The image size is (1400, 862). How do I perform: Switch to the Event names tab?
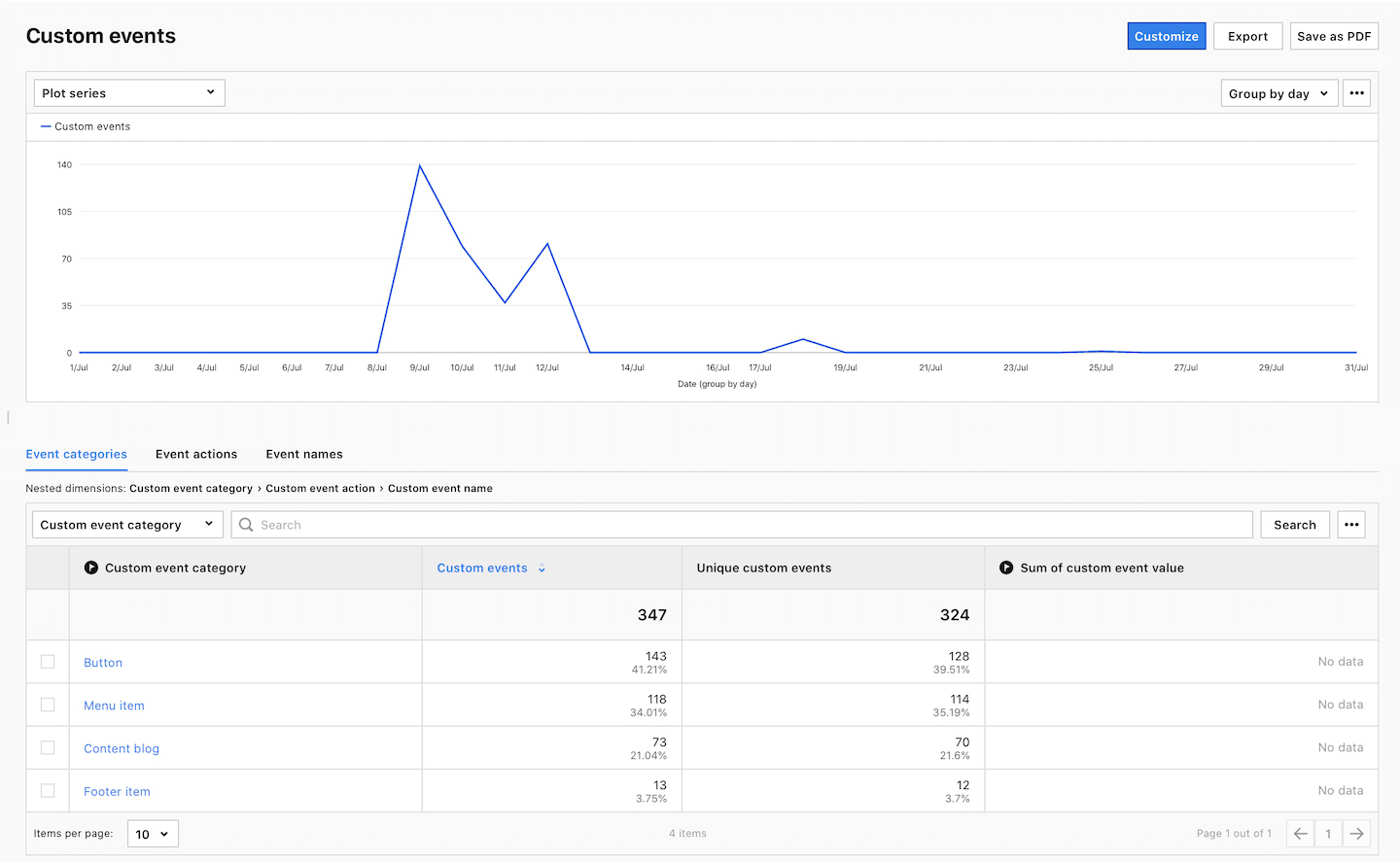point(304,454)
